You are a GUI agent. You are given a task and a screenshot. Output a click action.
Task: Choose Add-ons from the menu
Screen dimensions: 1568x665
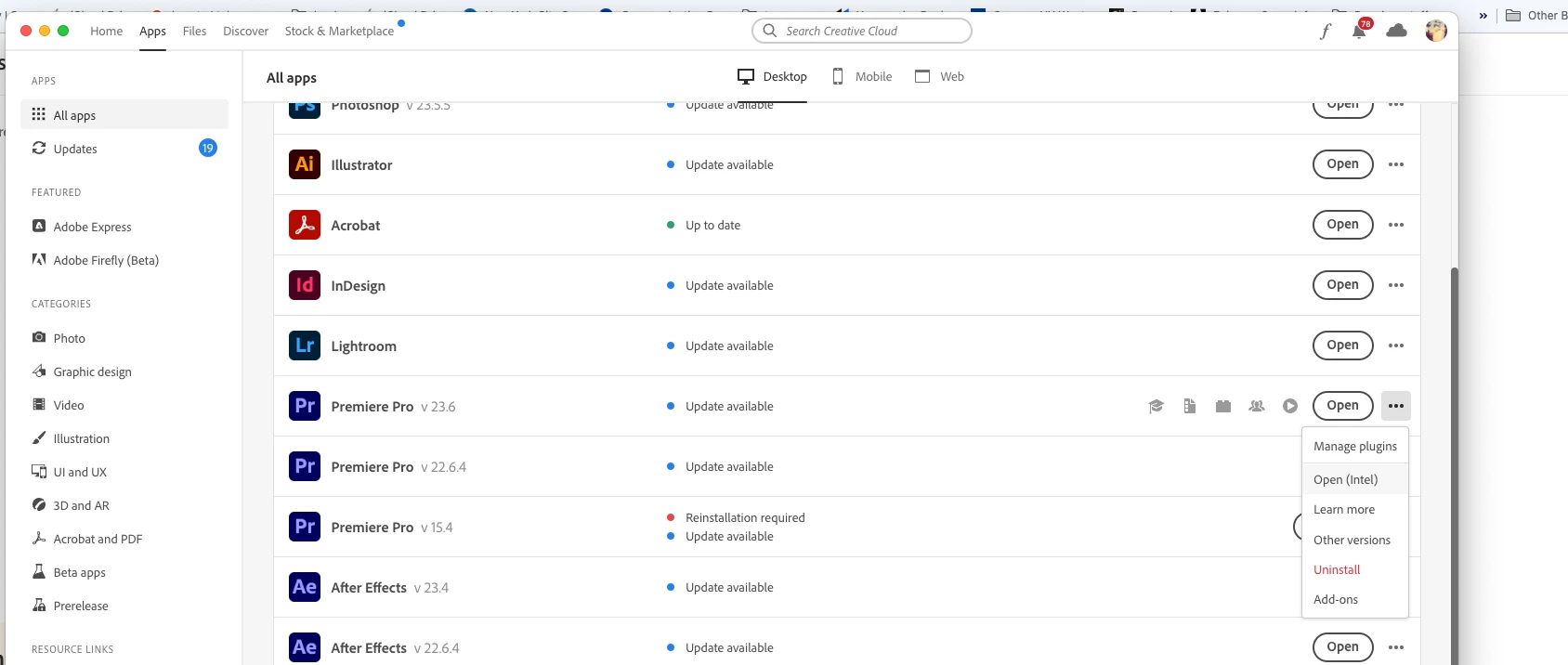click(x=1355, y=600)
